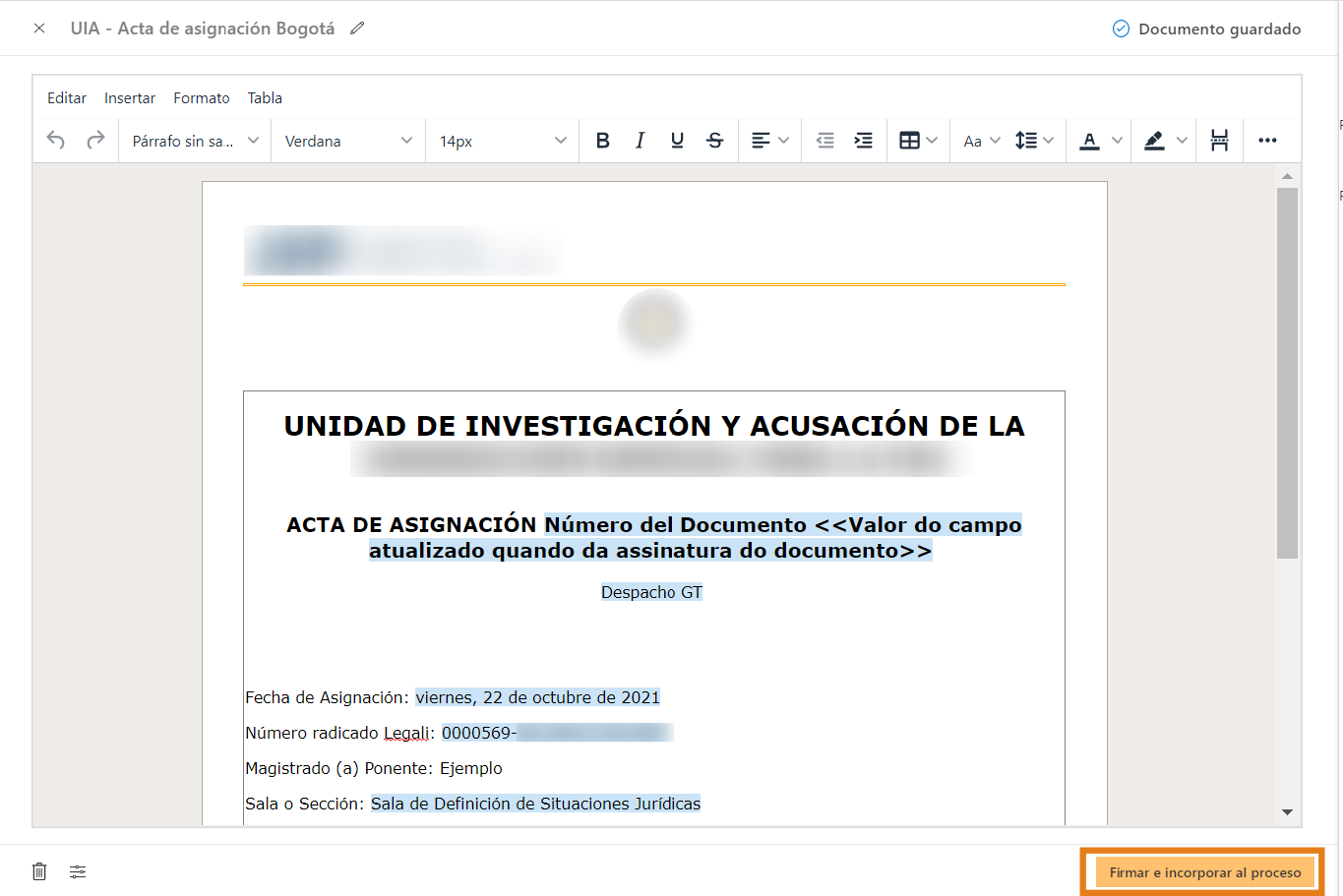Italicize the selected text
1343x896 pixels.
(x=640, y=140)
